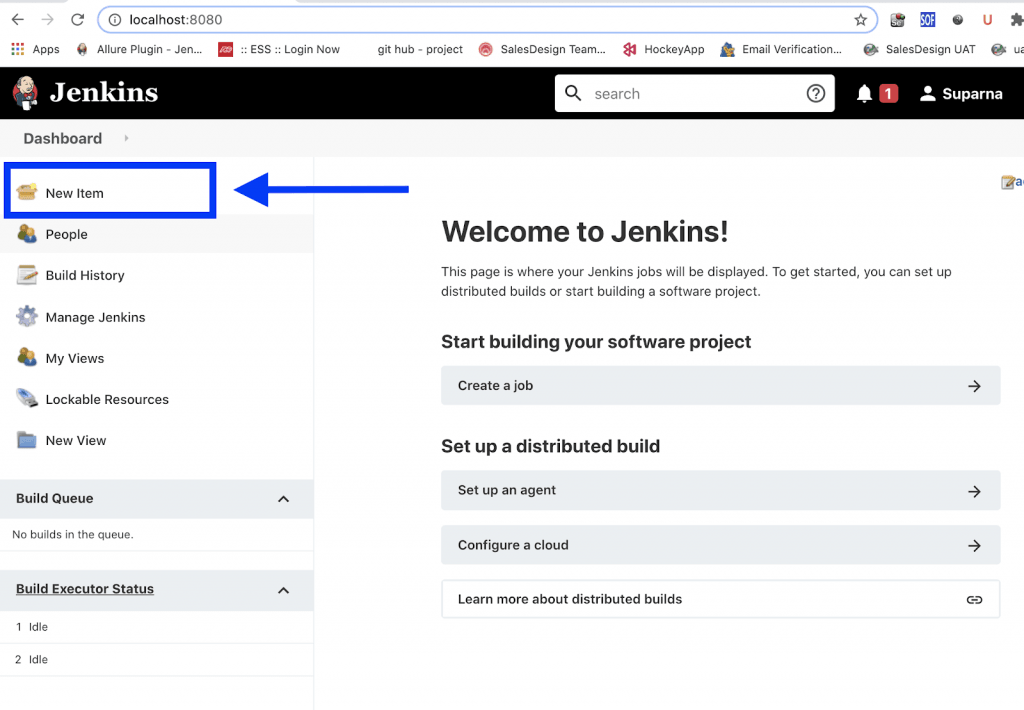Click the Create a job button
The image size is (1024, 710).
720,386
